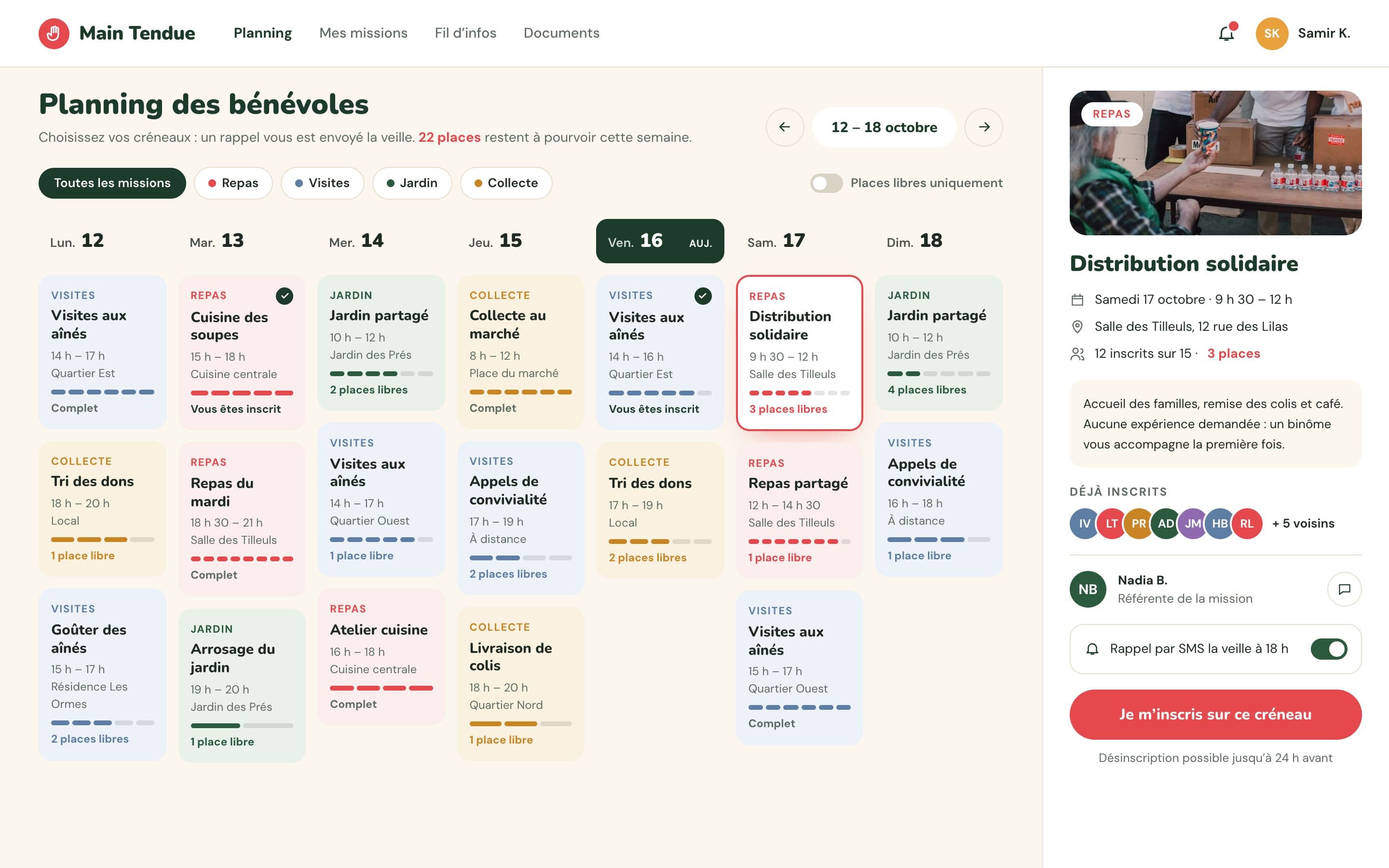Click + 5 voisins link
The image size is (1389, 868).
tap(1303, 524)
